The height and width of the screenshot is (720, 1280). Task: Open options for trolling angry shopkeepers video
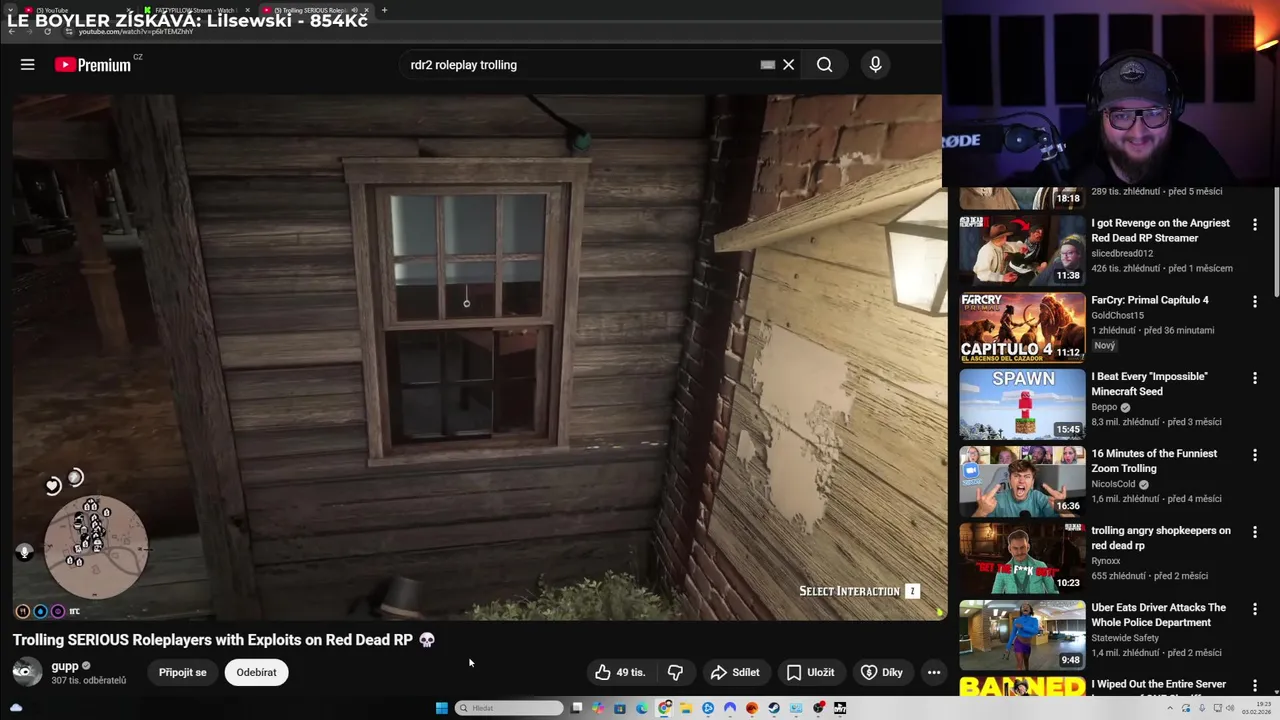[x=1254, y=533]
